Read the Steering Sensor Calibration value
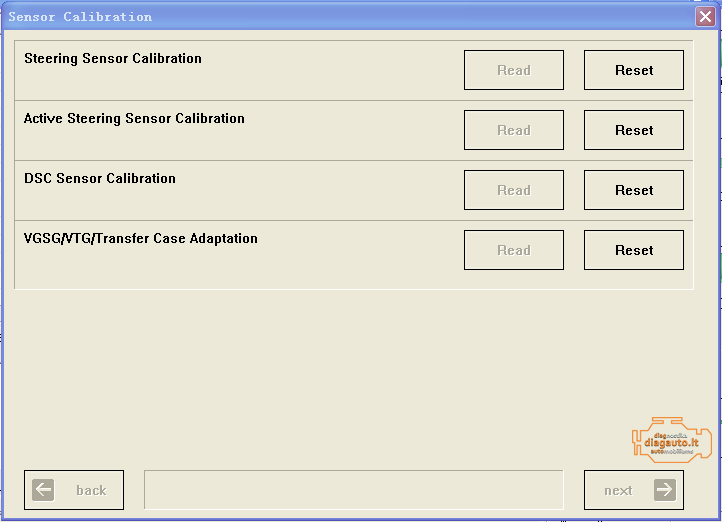This screenshot has width=722, height=522. click(x=514, y=70)
